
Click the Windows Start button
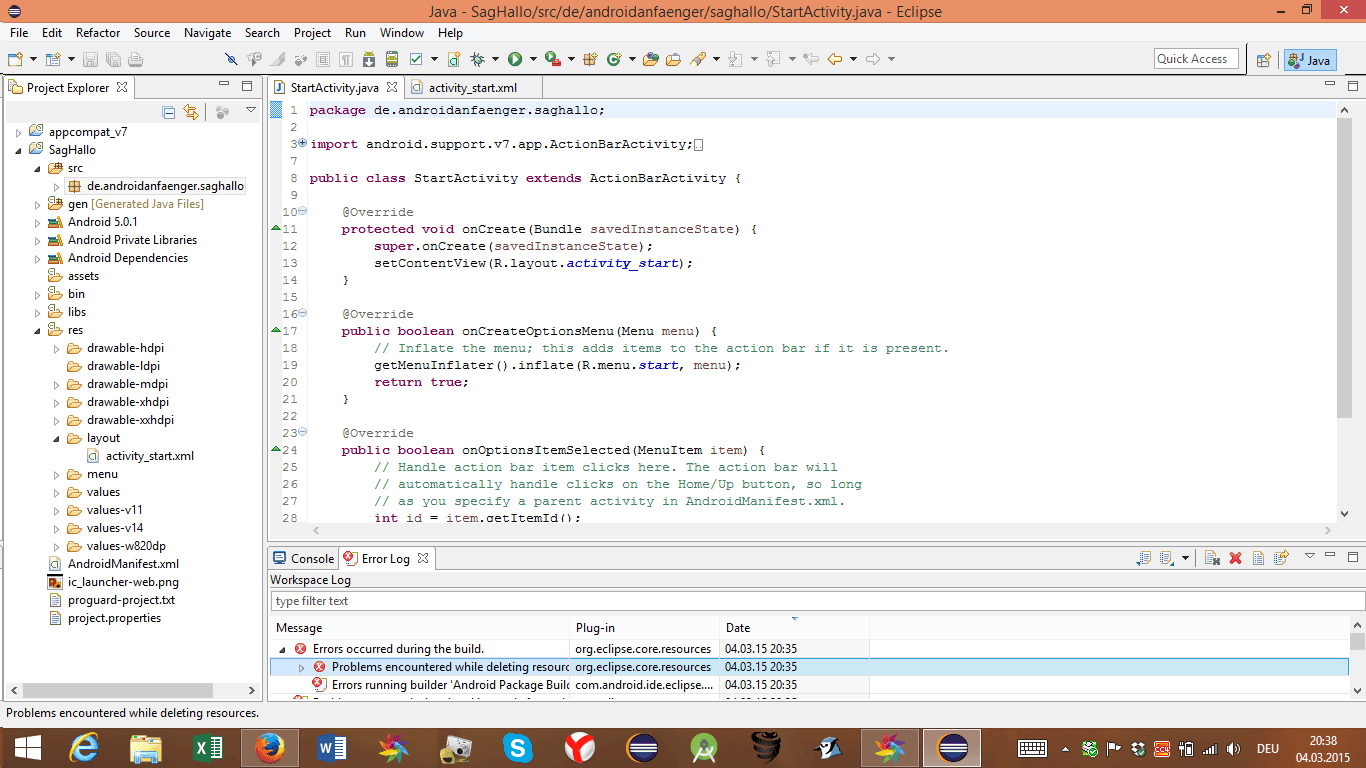(28, 748)
